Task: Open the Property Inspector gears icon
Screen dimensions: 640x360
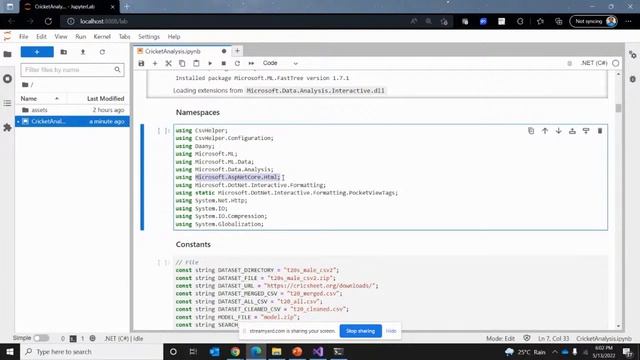Action: [633, 55]
